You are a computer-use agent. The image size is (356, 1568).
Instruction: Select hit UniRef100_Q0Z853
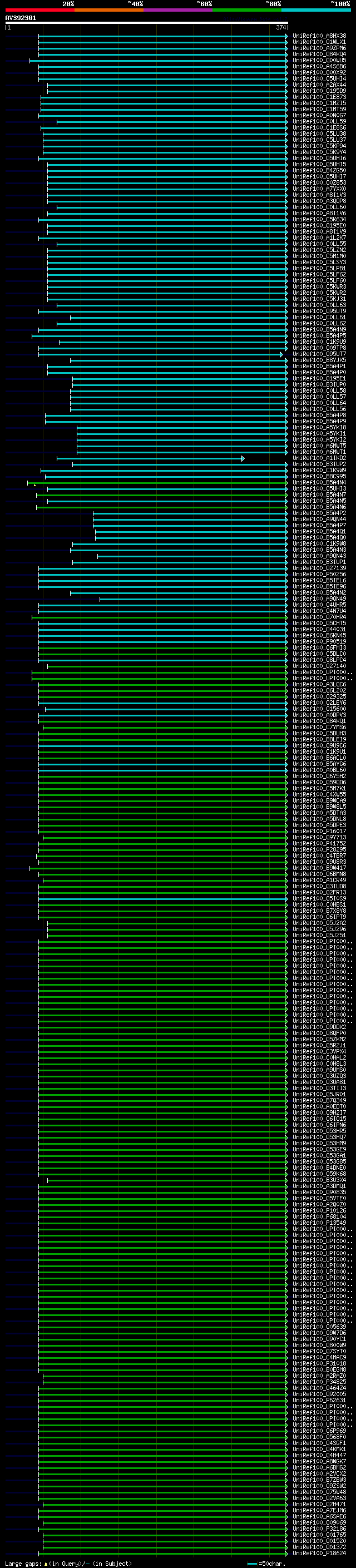tap(319, 182)
